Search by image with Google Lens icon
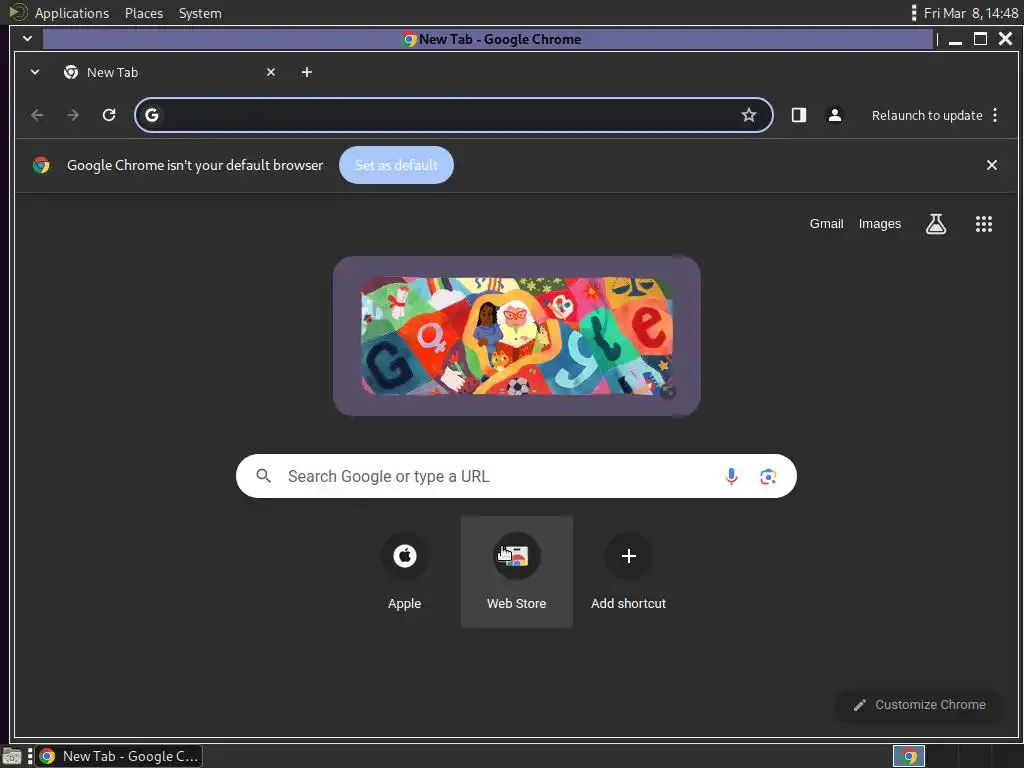The image size is (1024, 768). point(768,476)
